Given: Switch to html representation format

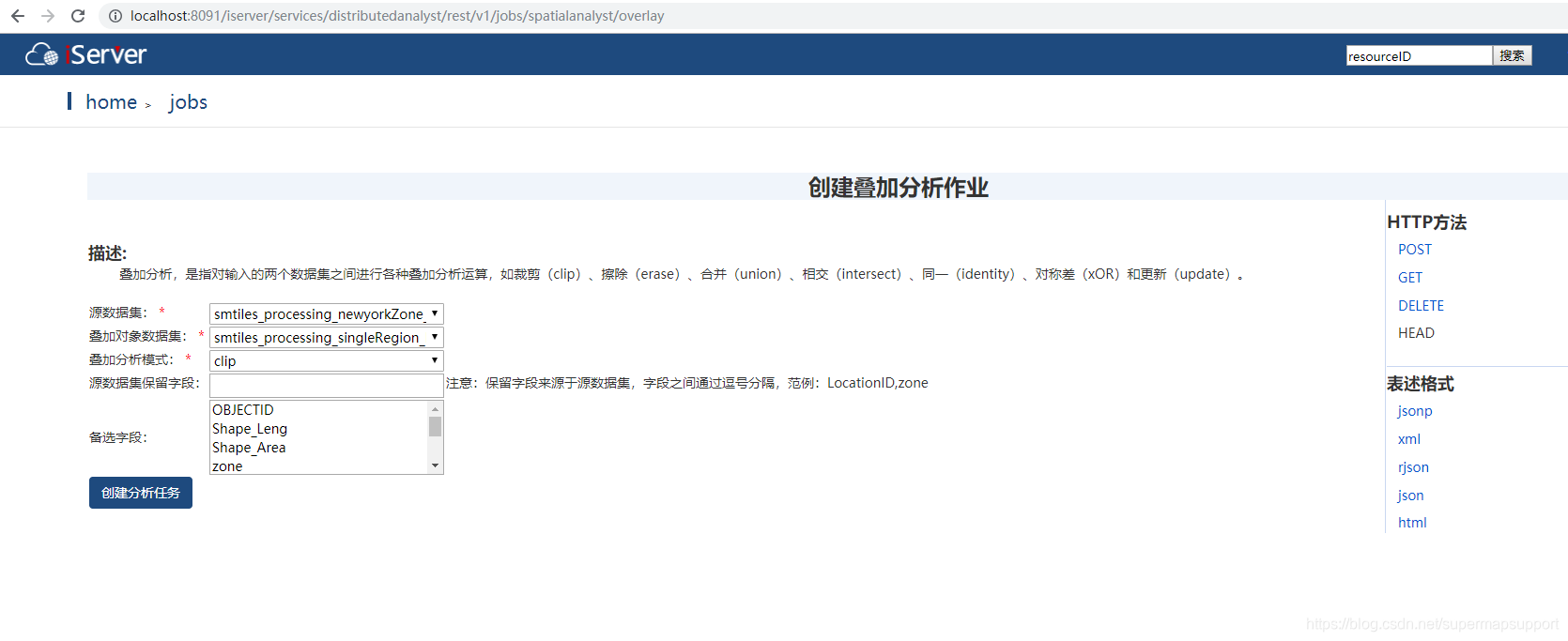Looking at the screenshot, I should tap(1412, 523).
